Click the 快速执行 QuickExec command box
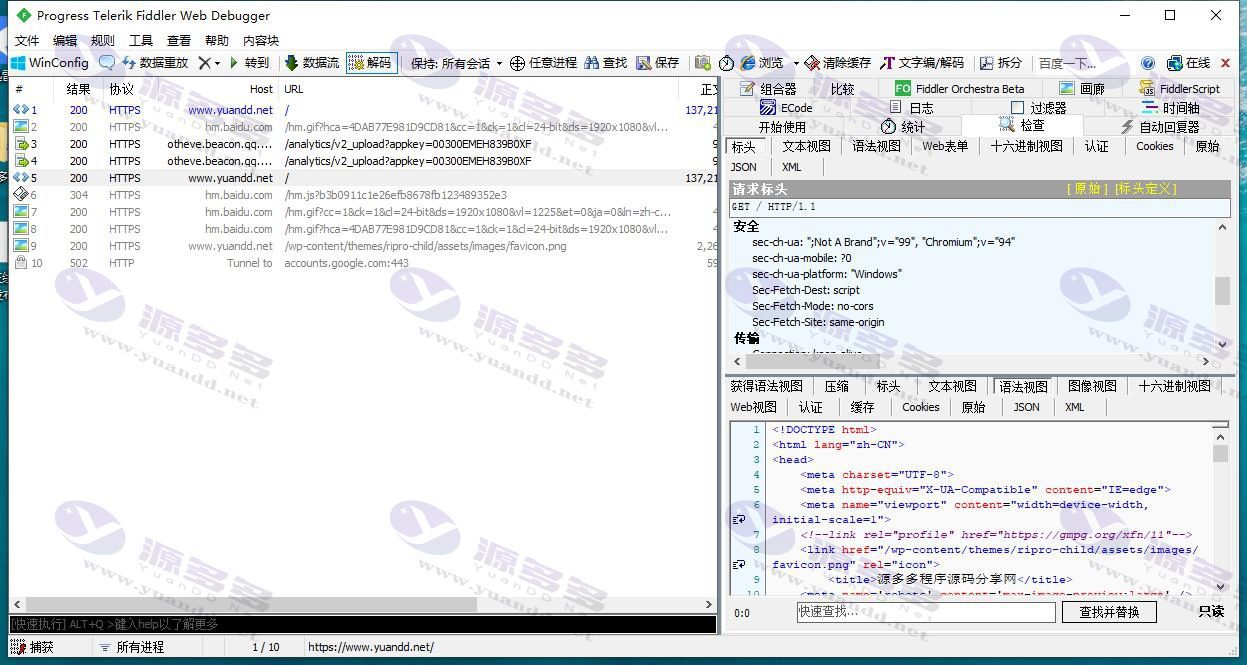1247x665 pixels. [363, 624]
